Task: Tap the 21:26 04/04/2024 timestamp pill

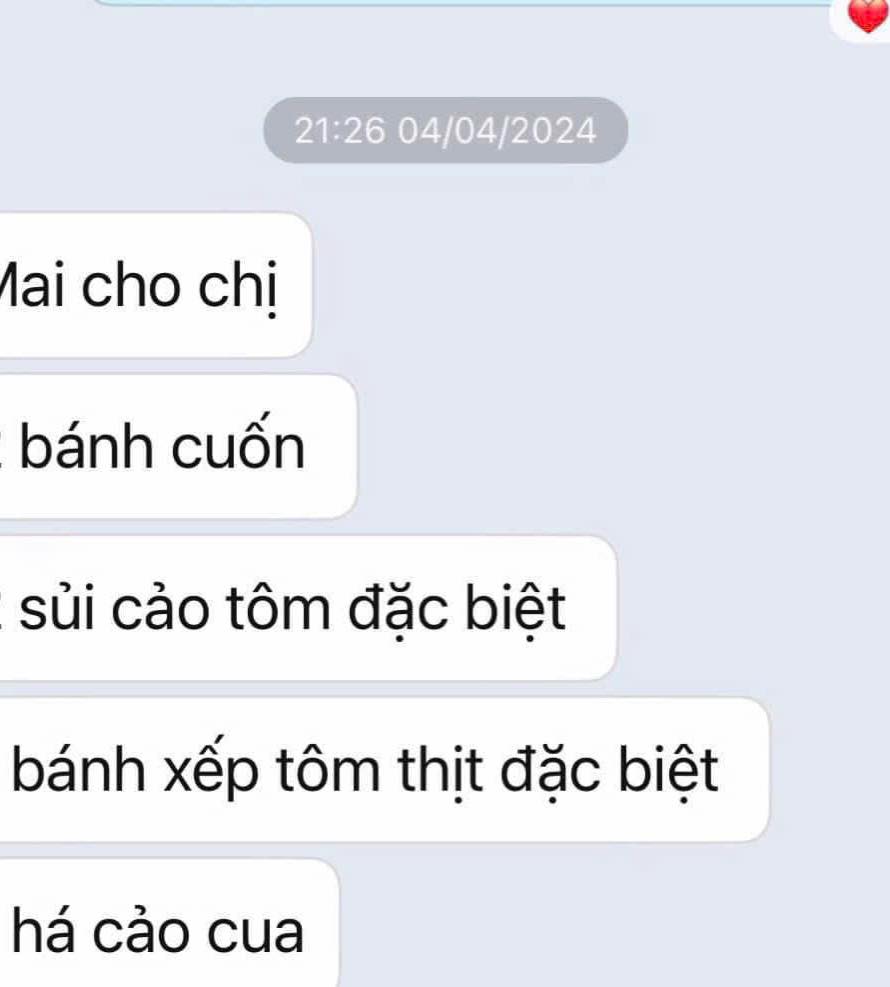Action: 446,130
